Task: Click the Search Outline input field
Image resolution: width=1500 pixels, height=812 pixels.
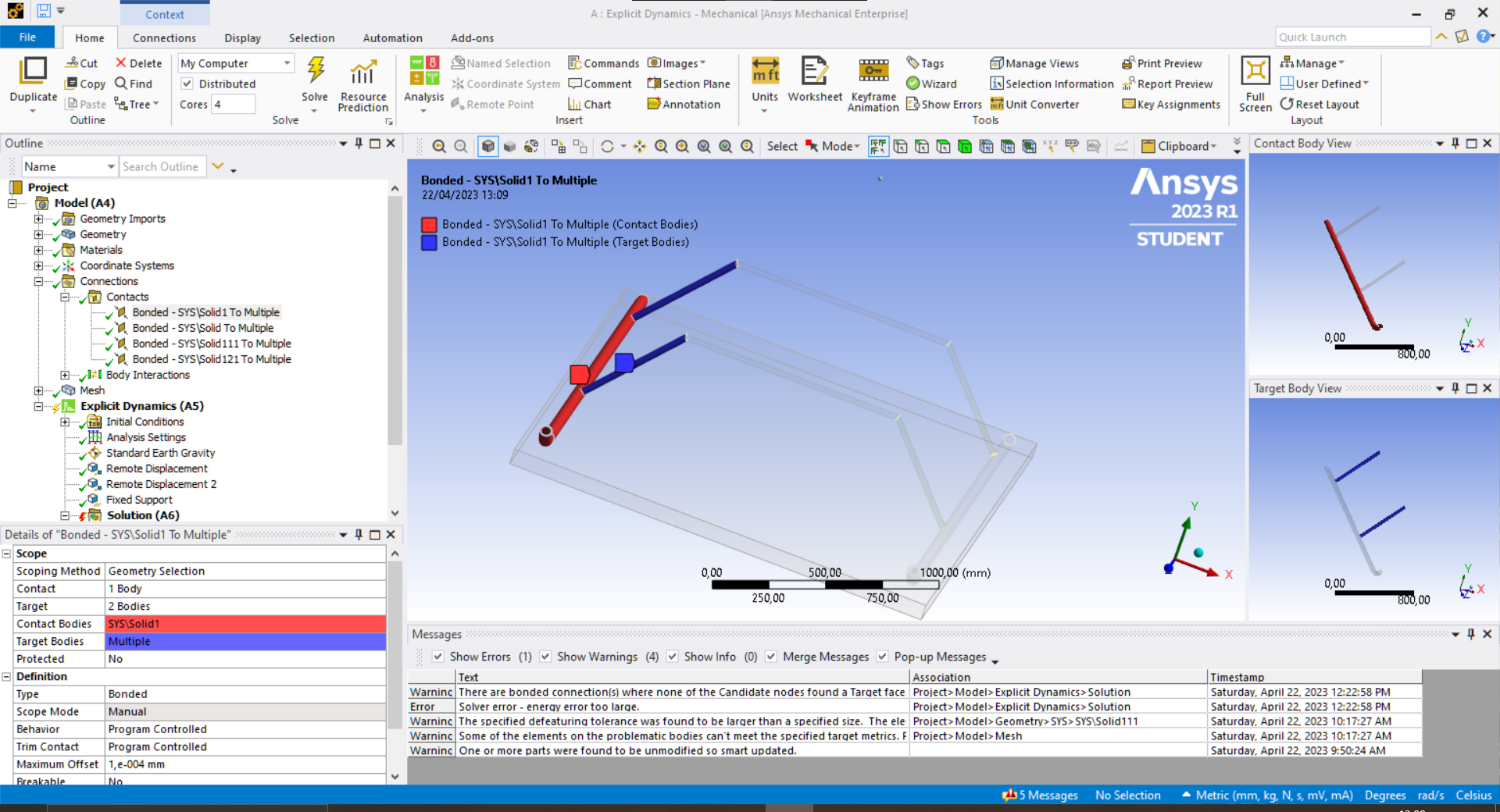Action: point(161,166)
